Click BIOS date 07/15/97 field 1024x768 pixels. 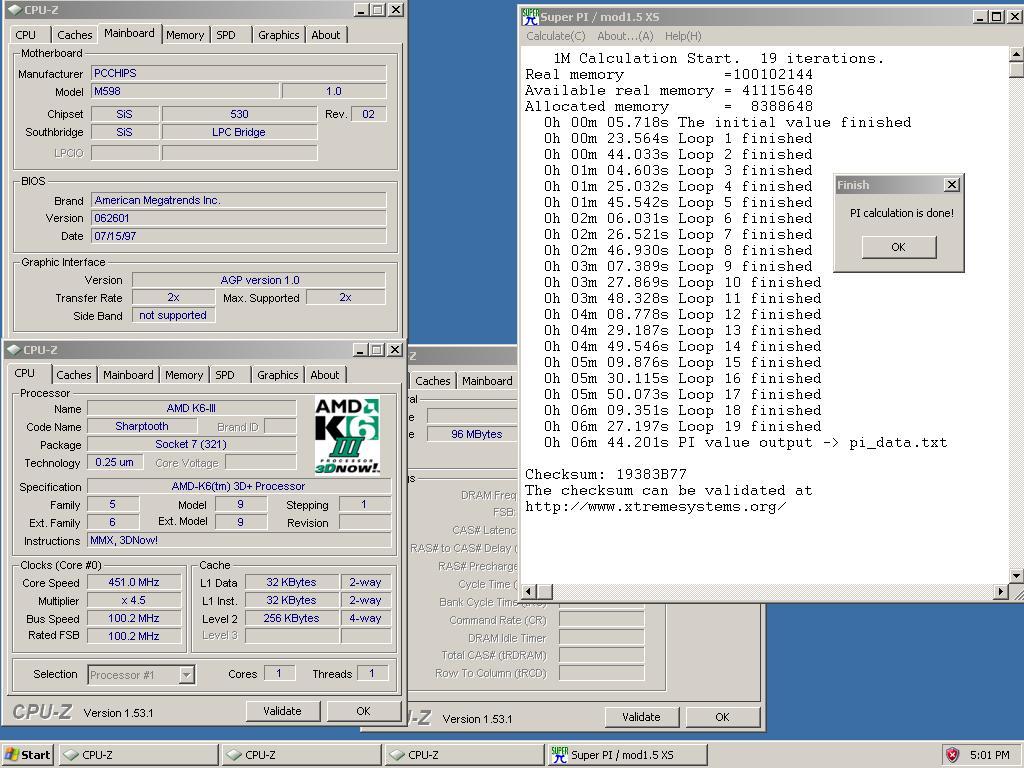click(238, 236)
